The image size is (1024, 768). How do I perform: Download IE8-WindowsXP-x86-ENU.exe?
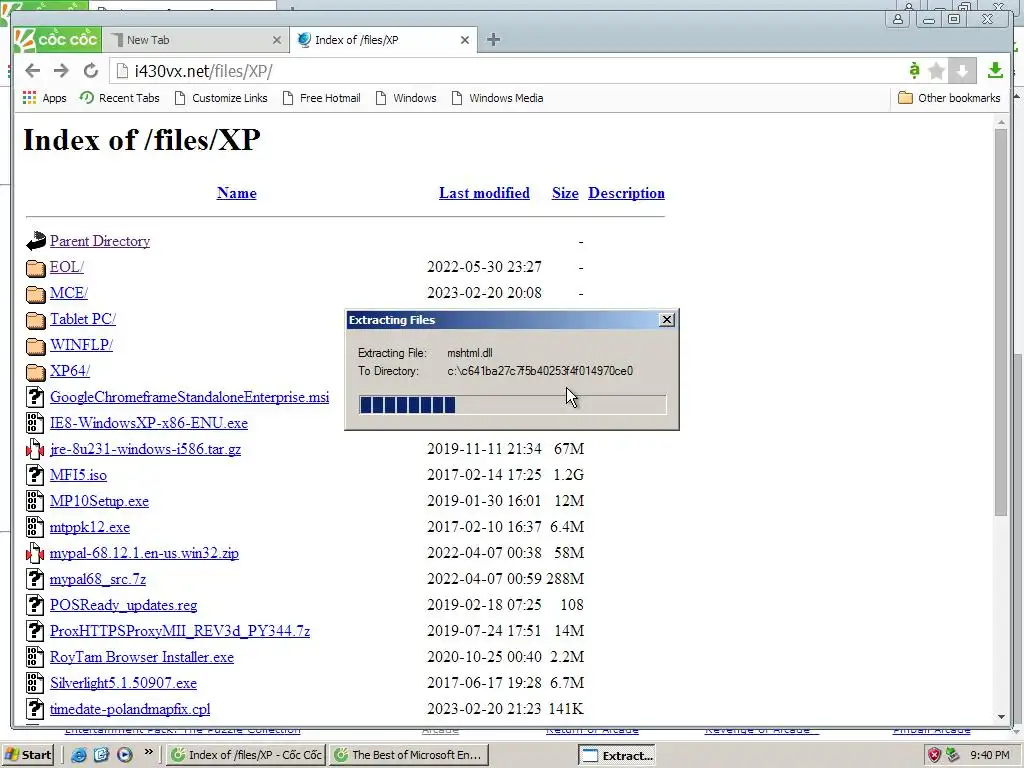(149, 423)
